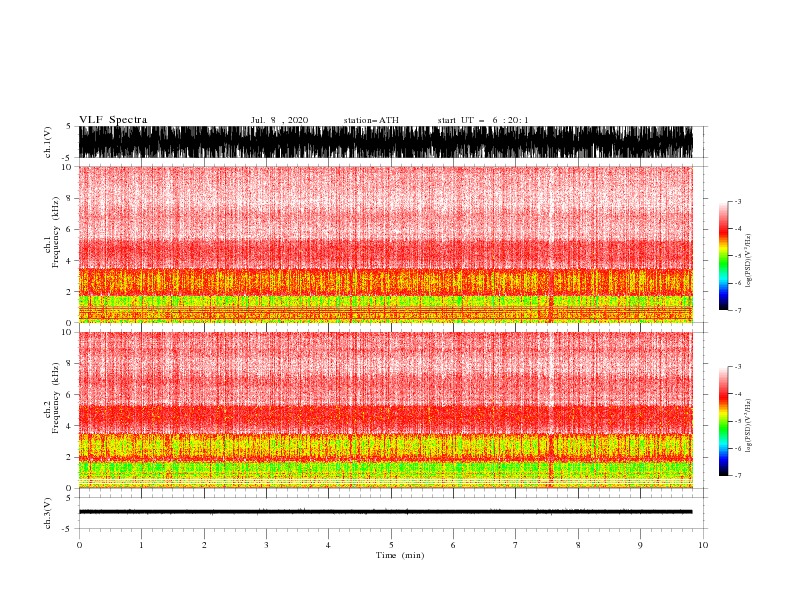Image resolution: width=792 pixels, height=612 pixels.
Task: Click time axis tick label '3'
Action: point(266,545)
